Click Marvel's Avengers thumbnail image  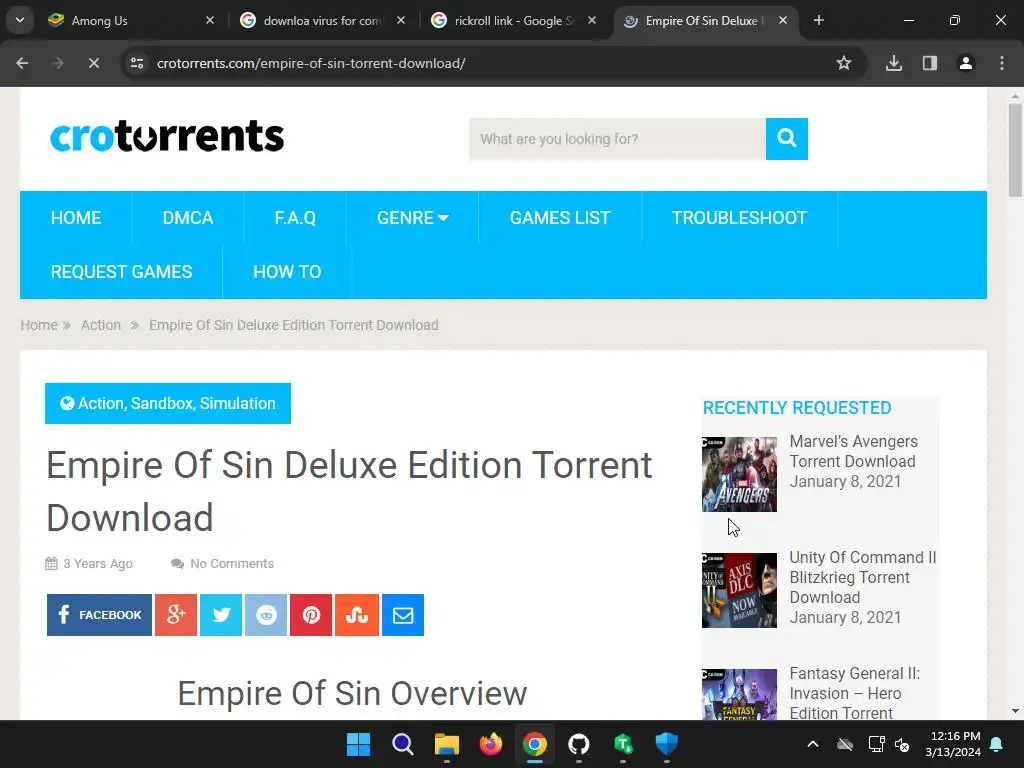pos(739,474)
